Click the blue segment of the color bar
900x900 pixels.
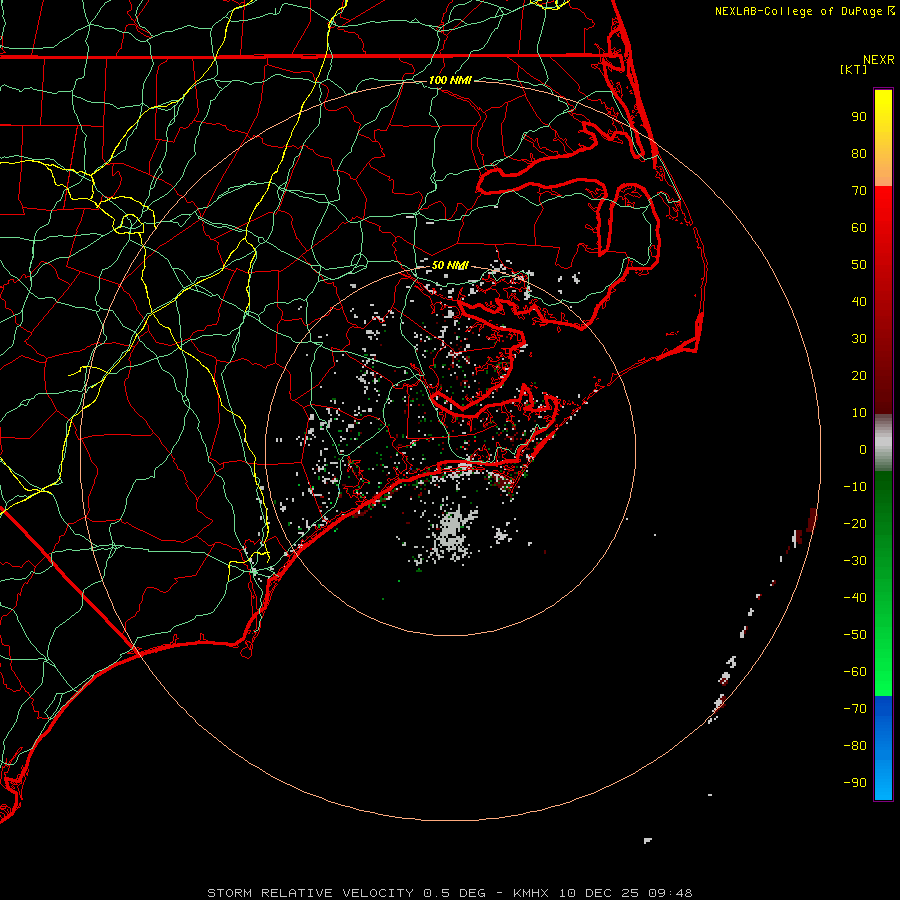(x=883, y=748)
